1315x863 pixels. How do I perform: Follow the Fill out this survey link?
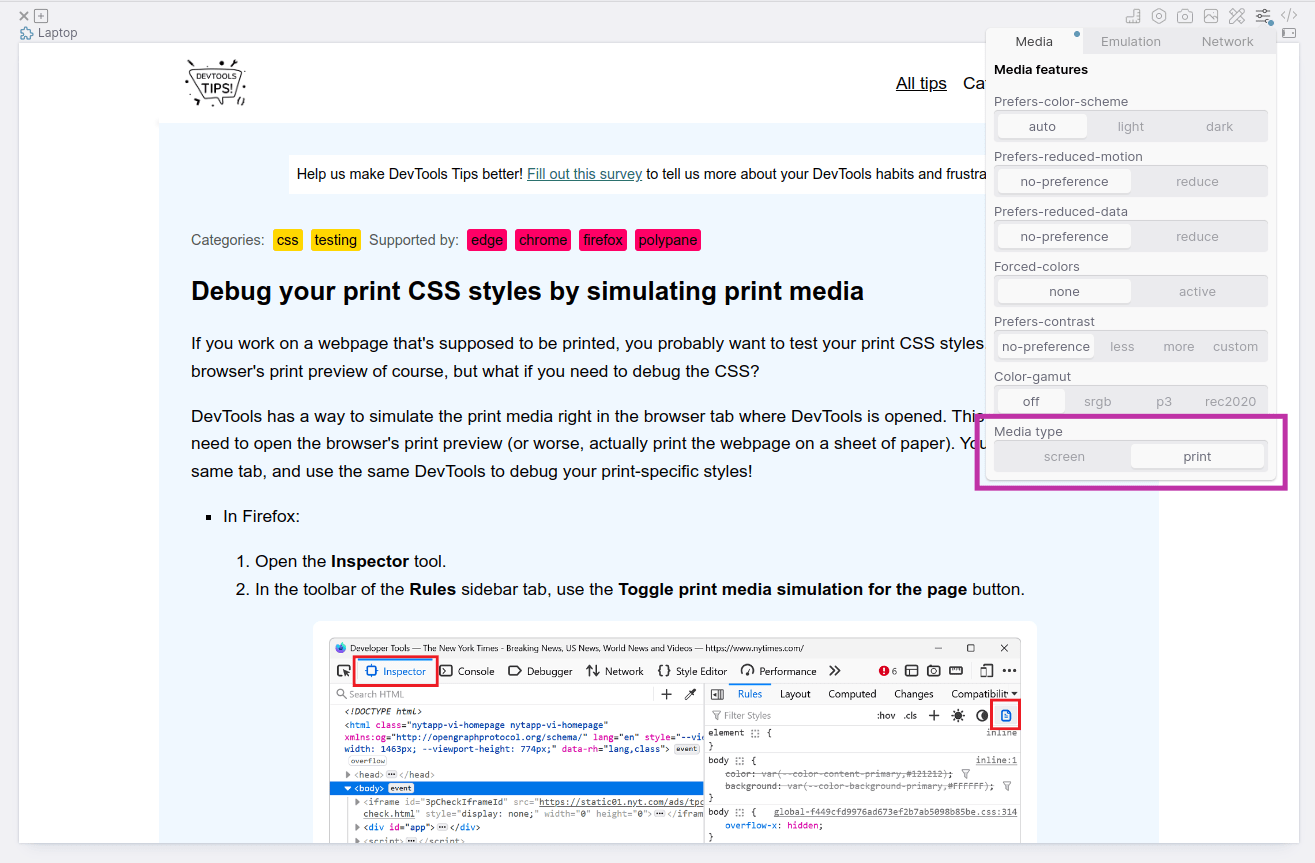click(x=584, y=173)
